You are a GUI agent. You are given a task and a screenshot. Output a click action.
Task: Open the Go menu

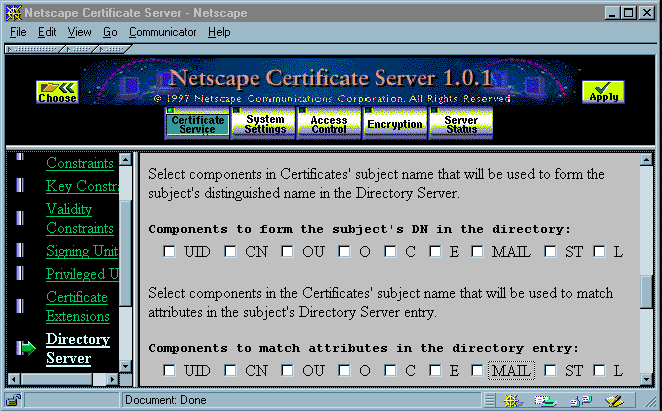110,32
